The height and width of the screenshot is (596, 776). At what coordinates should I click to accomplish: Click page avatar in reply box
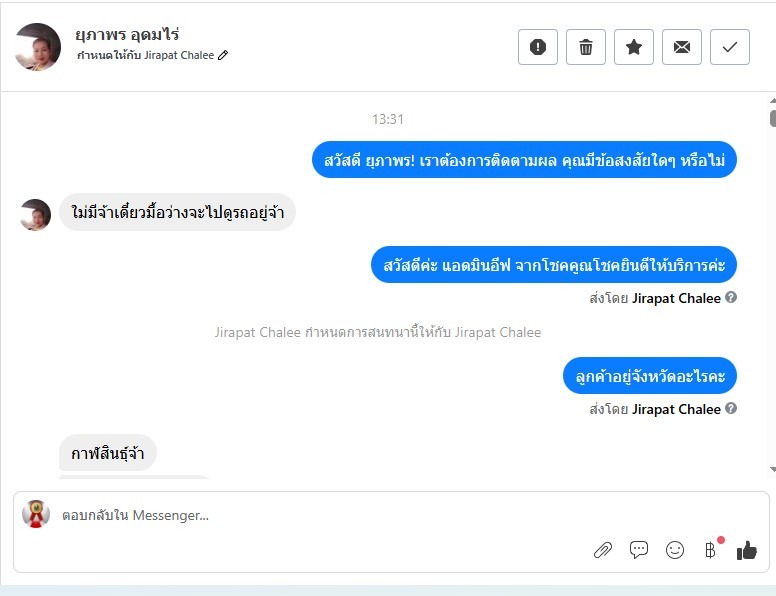[x=36, y=514]
